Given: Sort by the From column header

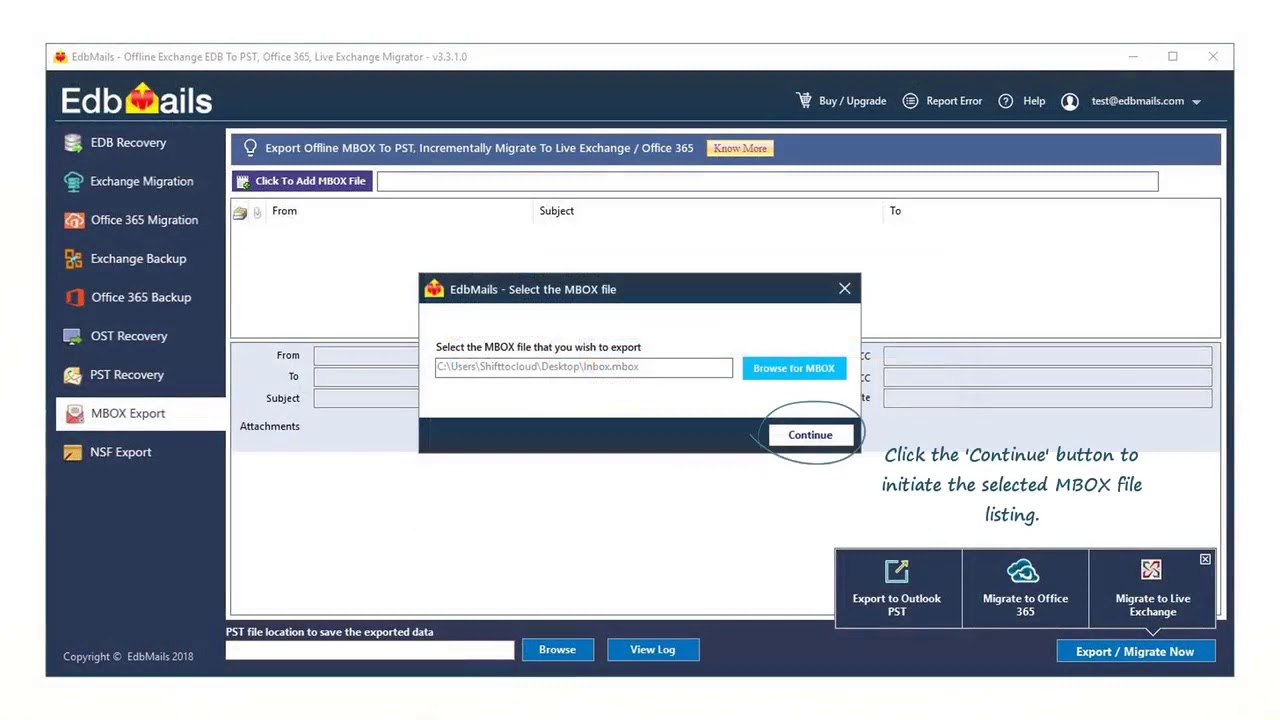Looking at the screenshot, I should click(284, 211).
